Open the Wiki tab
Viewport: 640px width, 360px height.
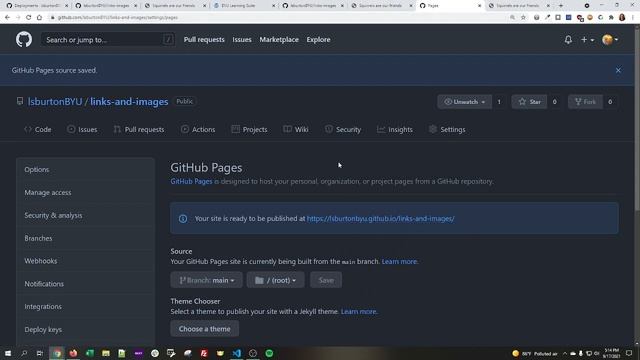[x=296, y=129]
